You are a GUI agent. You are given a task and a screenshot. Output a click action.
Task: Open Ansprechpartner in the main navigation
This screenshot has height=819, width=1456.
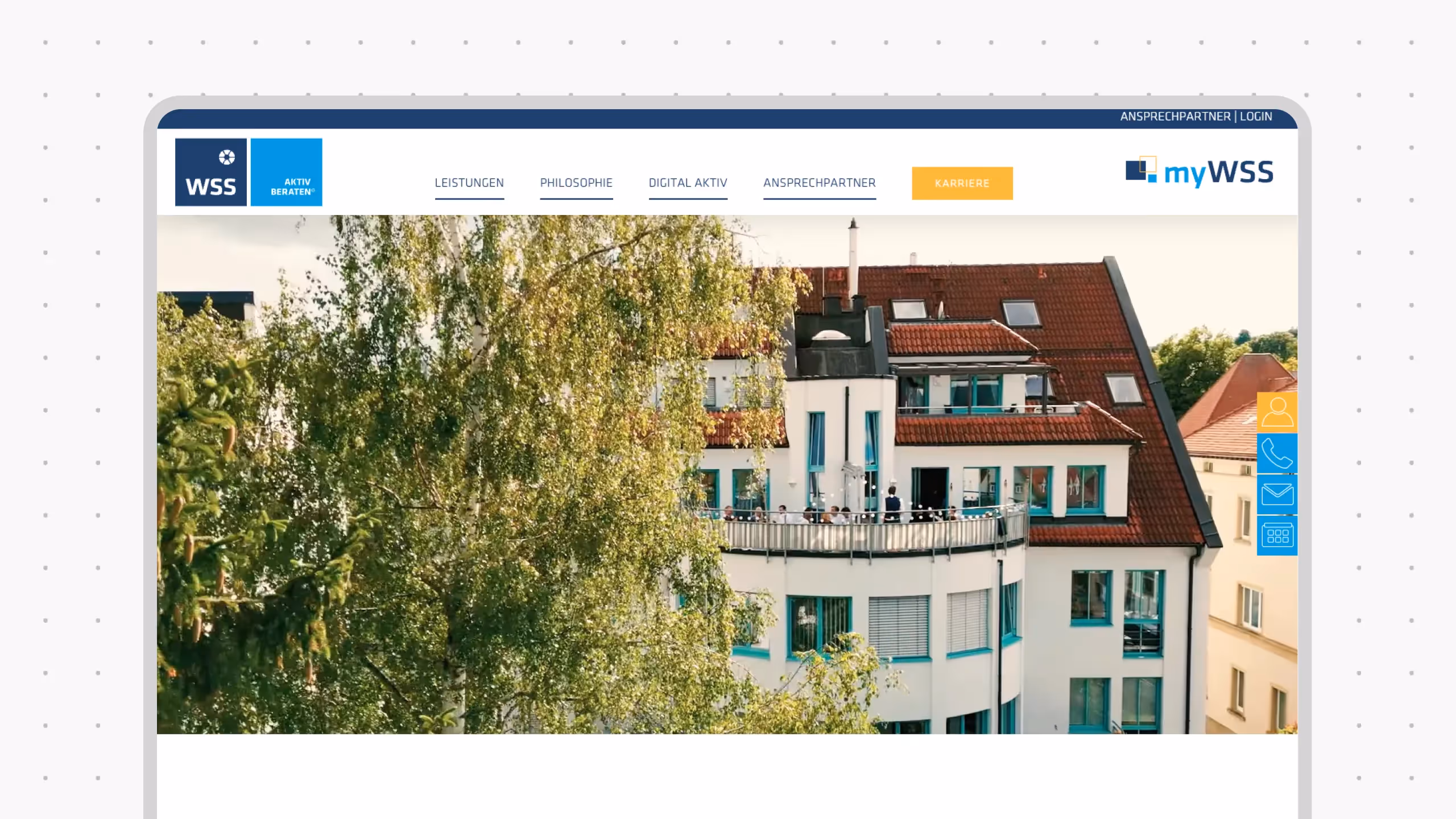(x=819, y=183)
